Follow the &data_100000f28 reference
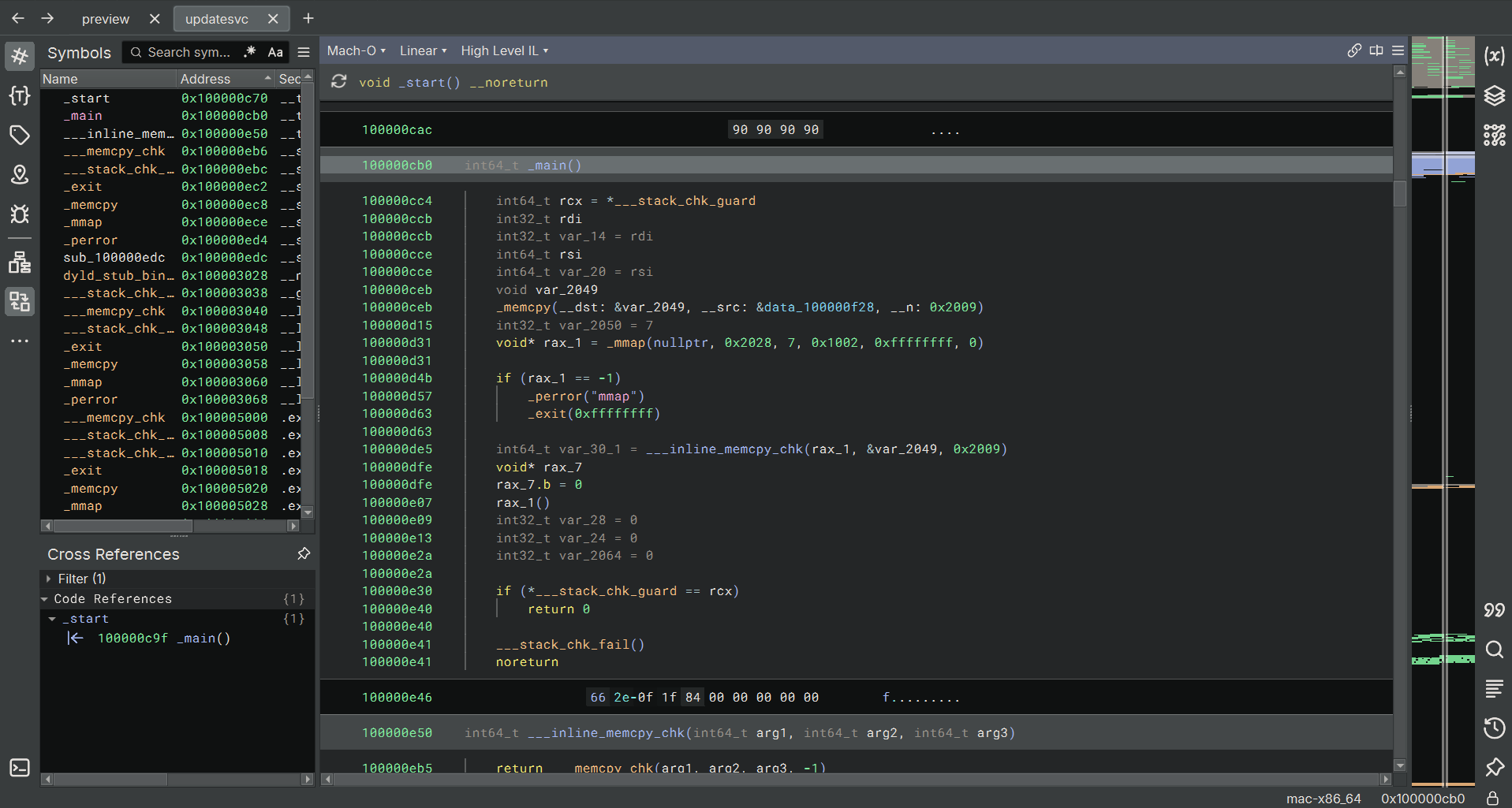The height and width of the screenshot is (808, 1512). (x=816, y=307)
